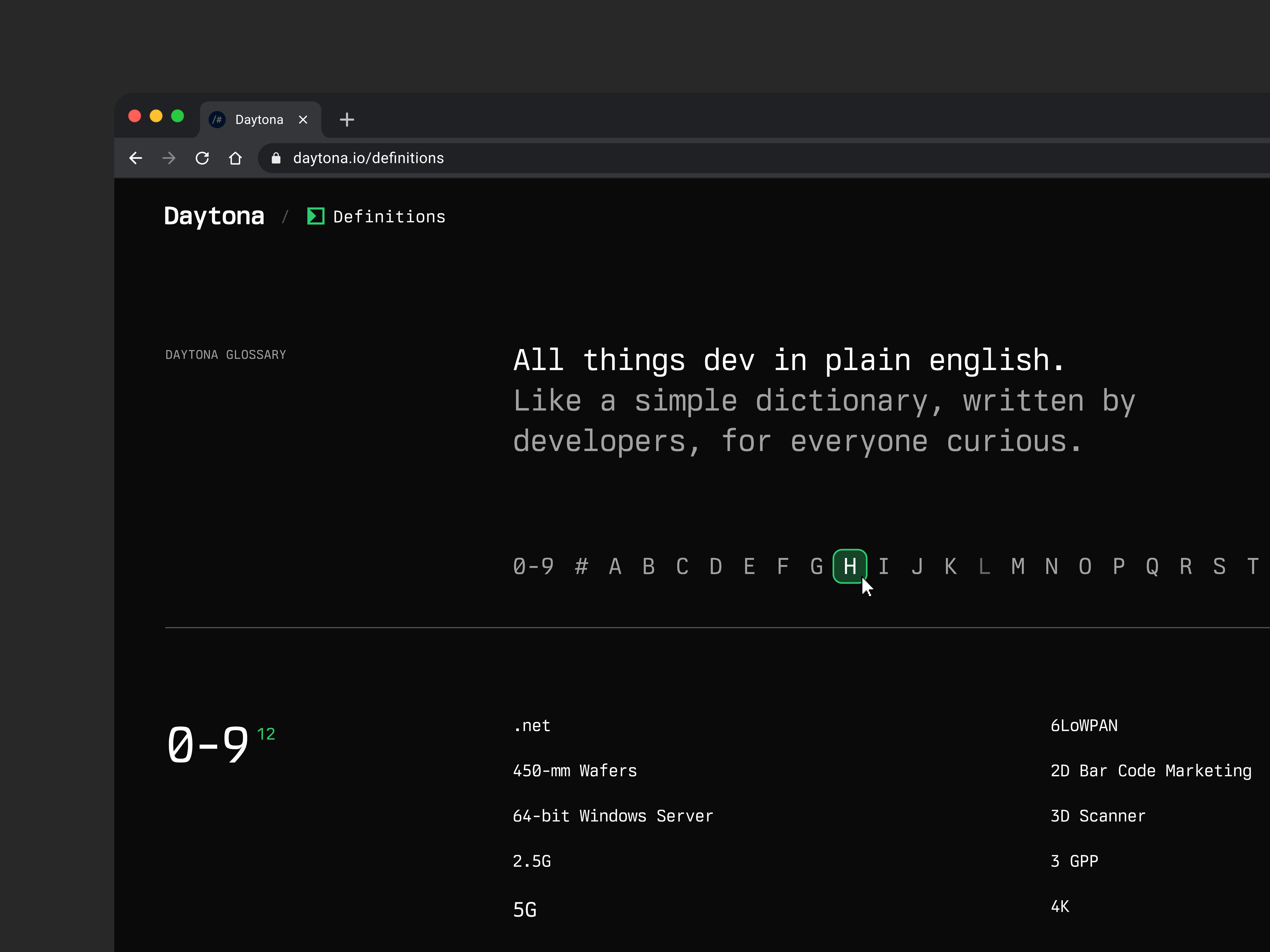Click the address bar showing daytona.io/definitions
This screenshot has height=952, width=1270.
(764, 158)
